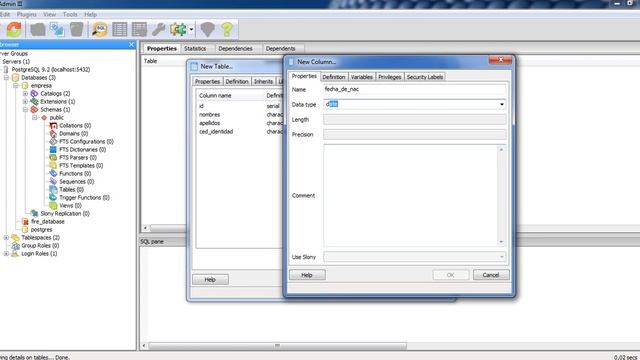The width and height of the screenshot is (640, 360).
Task: Click the FTS Parsers (0) icon
Action: tap(53, 158)
